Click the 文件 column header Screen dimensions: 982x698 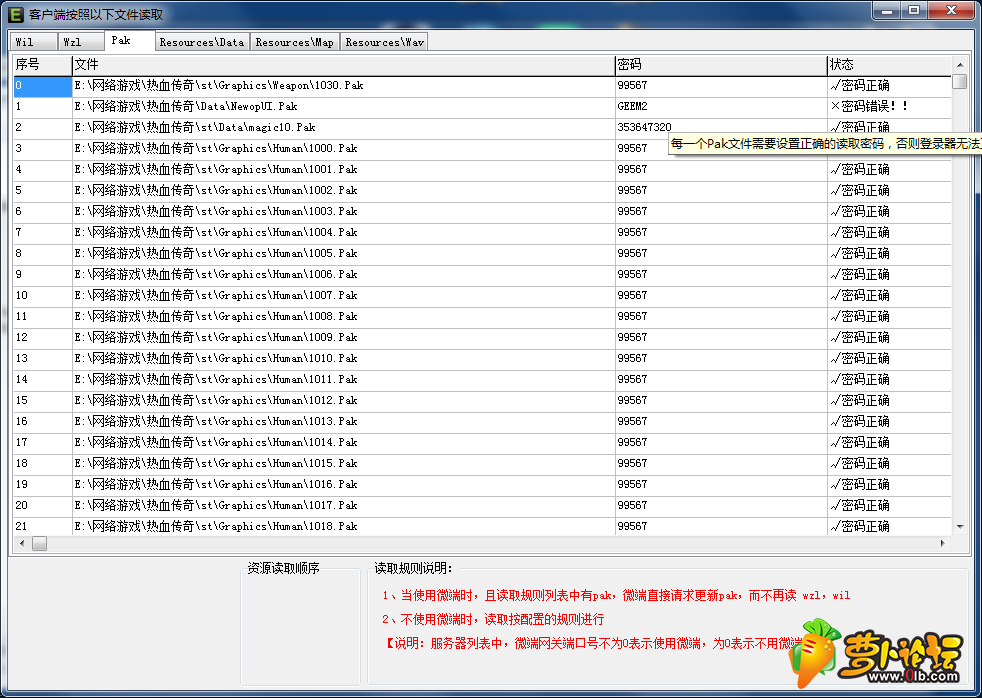pos(344,64)
